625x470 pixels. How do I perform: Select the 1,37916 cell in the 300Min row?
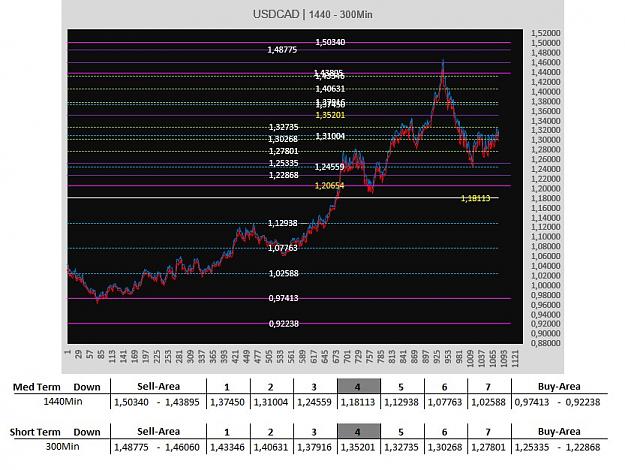pos(314,447)
